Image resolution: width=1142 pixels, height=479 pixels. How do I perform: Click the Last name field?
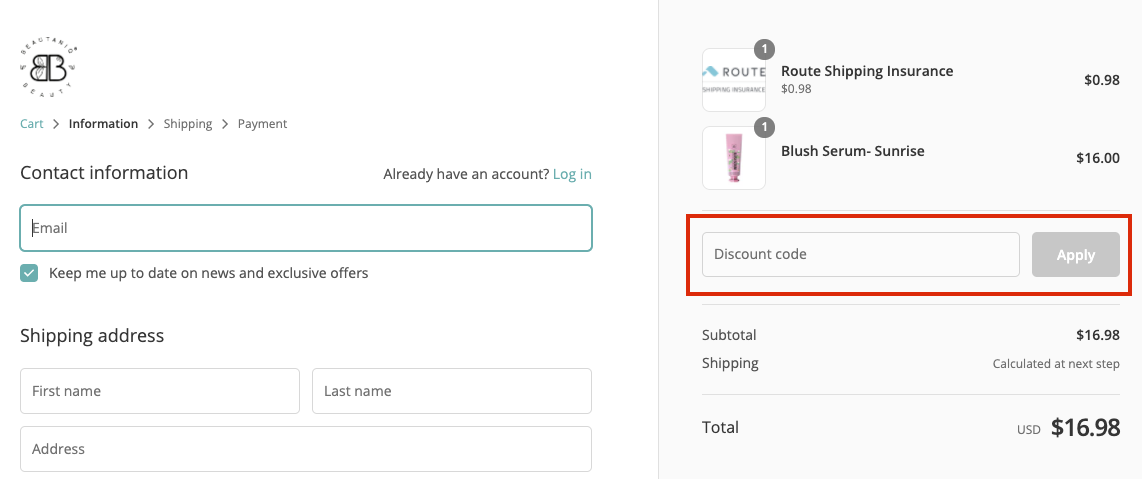[451, 391]
